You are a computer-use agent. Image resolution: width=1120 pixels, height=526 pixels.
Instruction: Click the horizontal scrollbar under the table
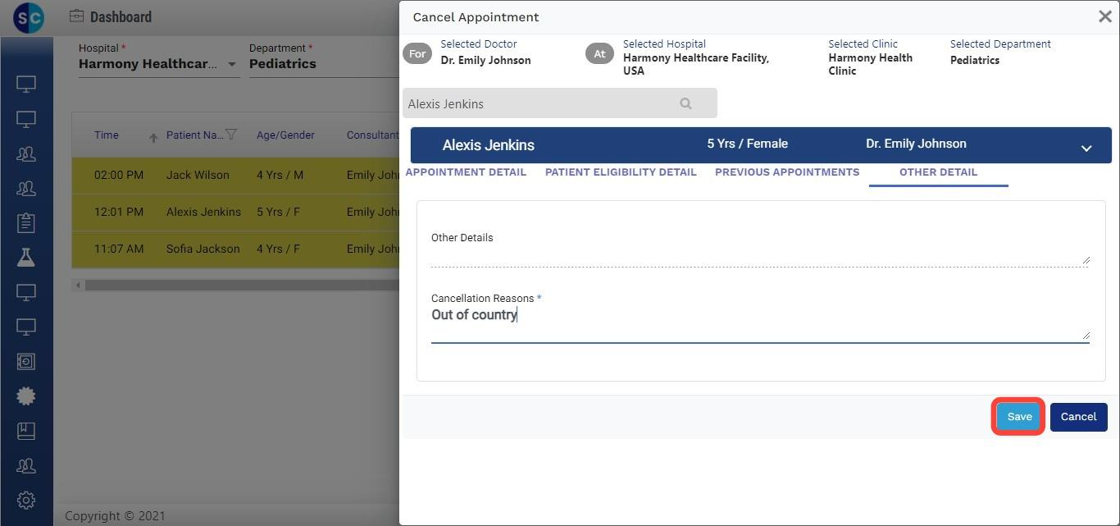tap(240, 285)
